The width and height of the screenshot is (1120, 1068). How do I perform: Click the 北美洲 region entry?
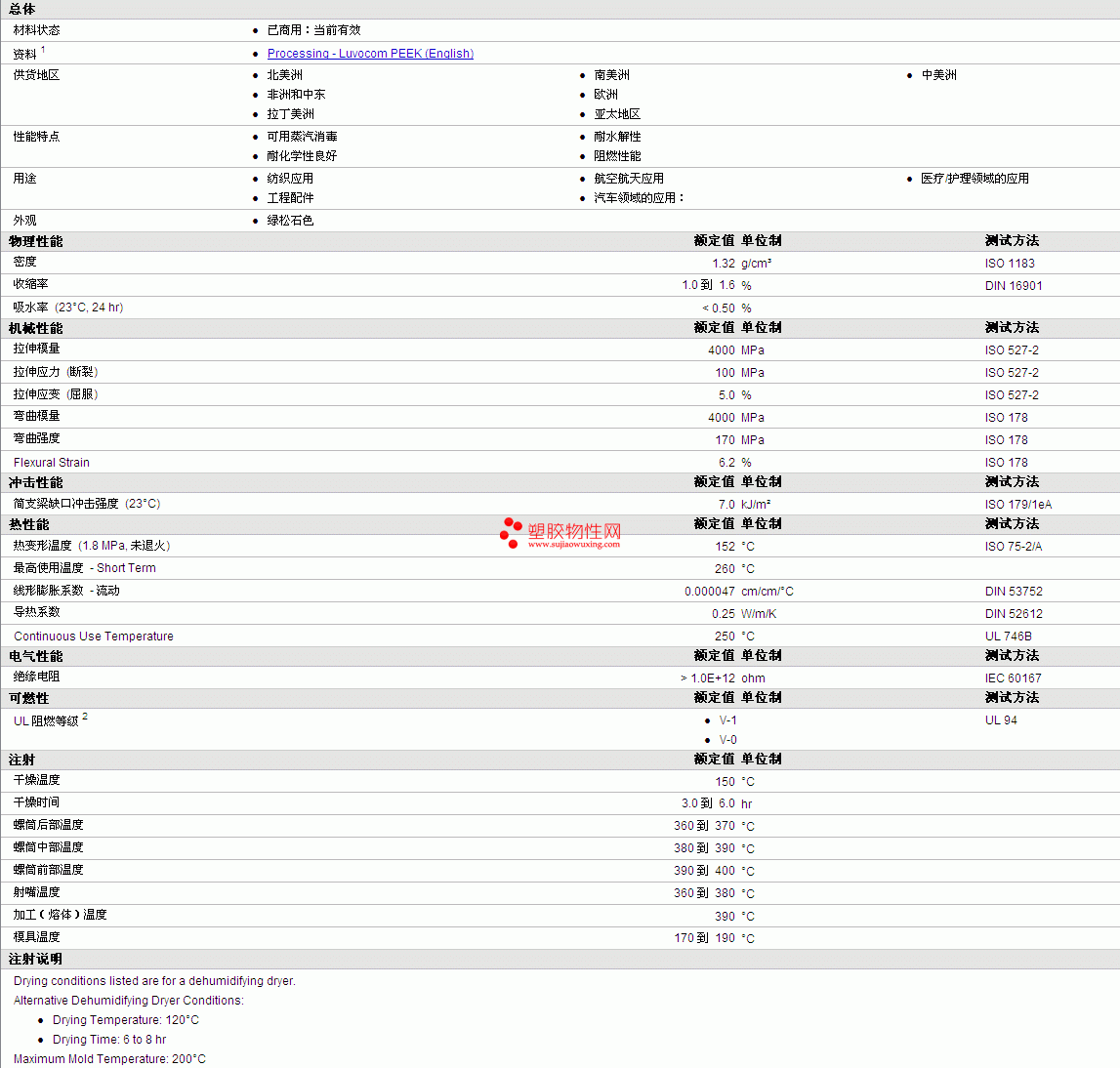(284, 75)
